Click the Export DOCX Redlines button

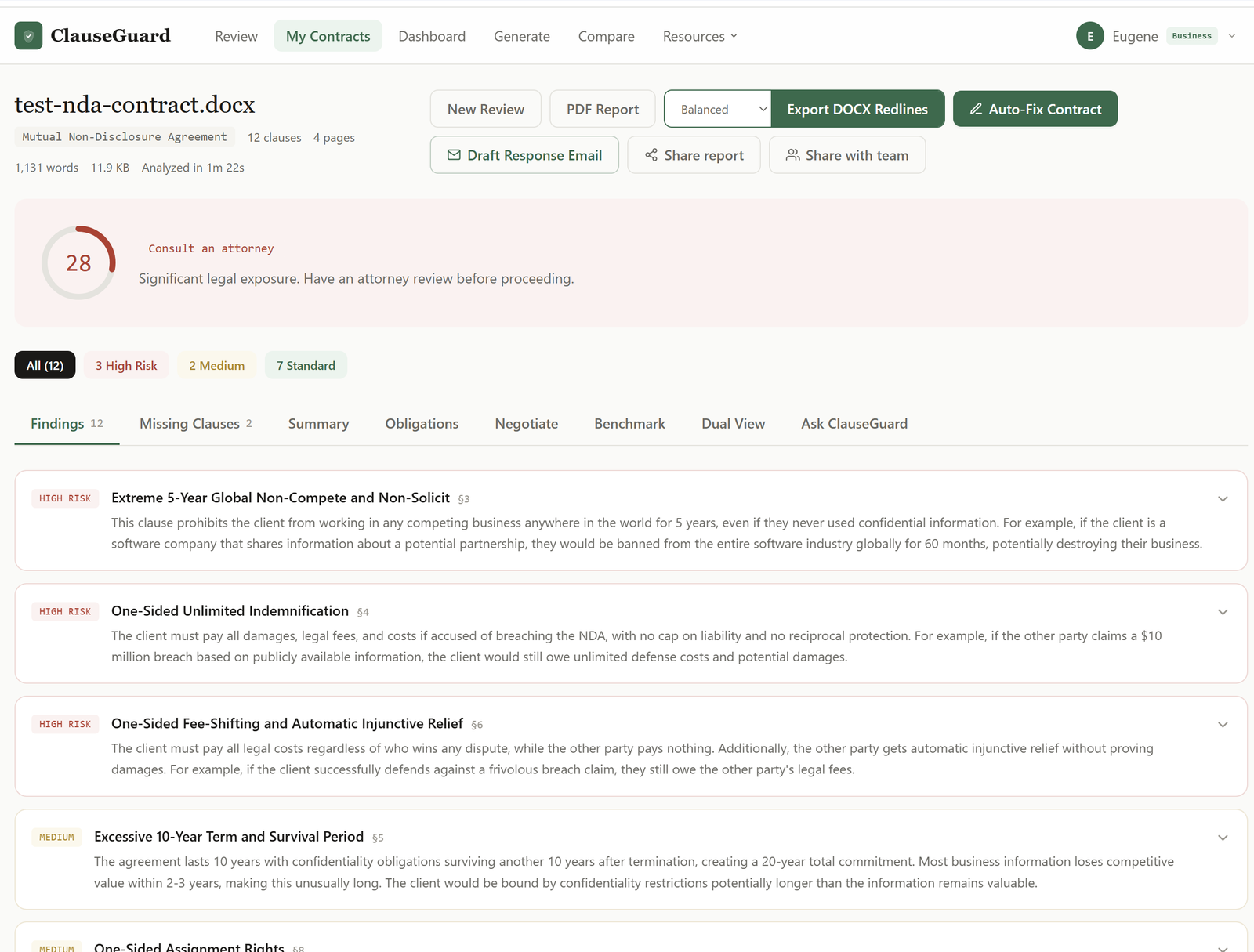coord(857,109)
